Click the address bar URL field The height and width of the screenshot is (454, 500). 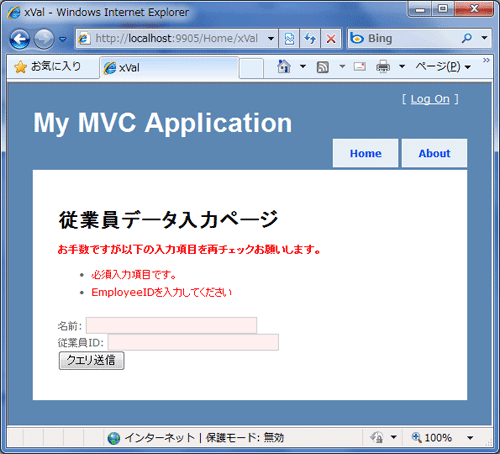[176, 39]
